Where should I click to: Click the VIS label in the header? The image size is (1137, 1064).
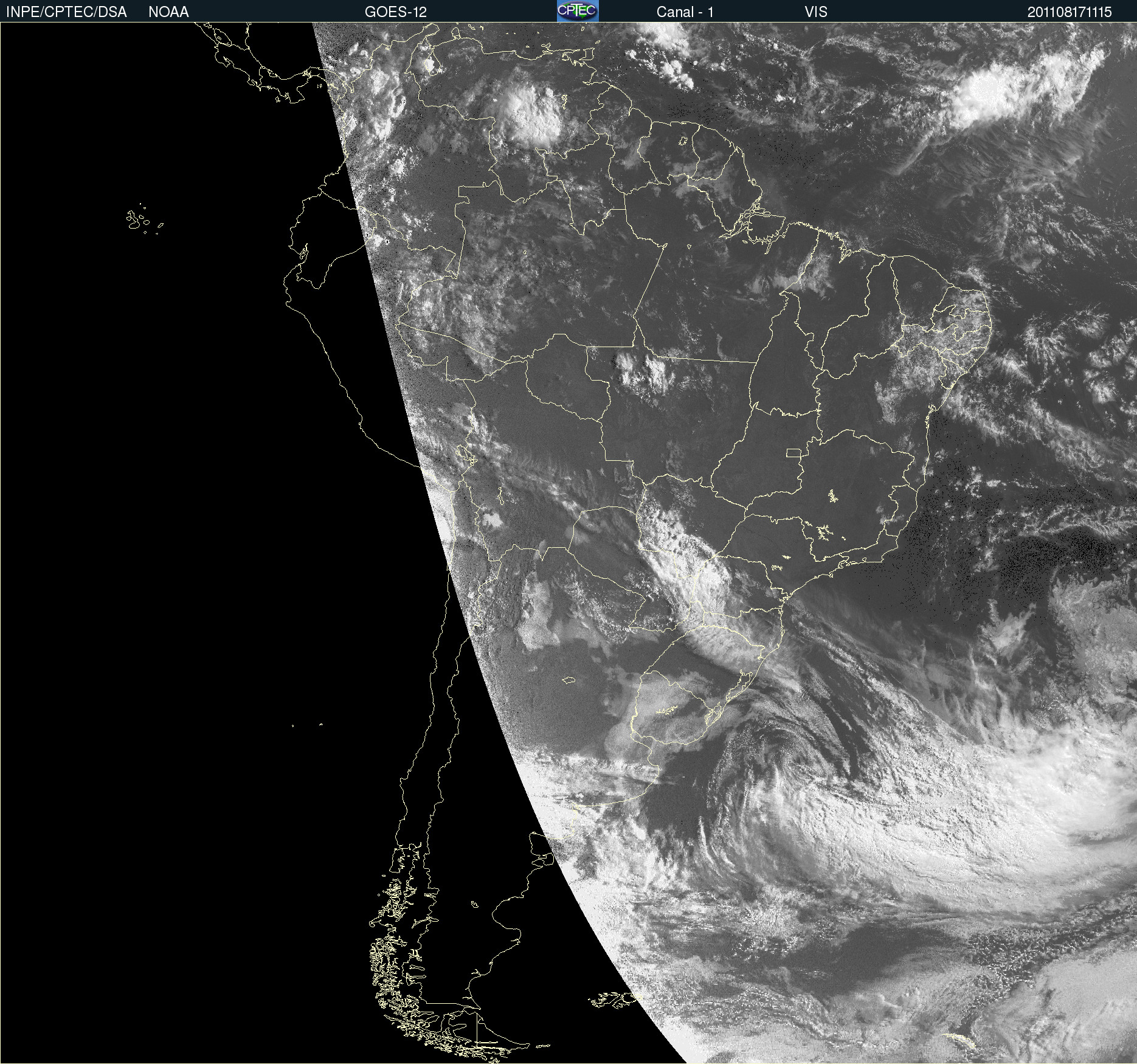(x=816, y=12)
